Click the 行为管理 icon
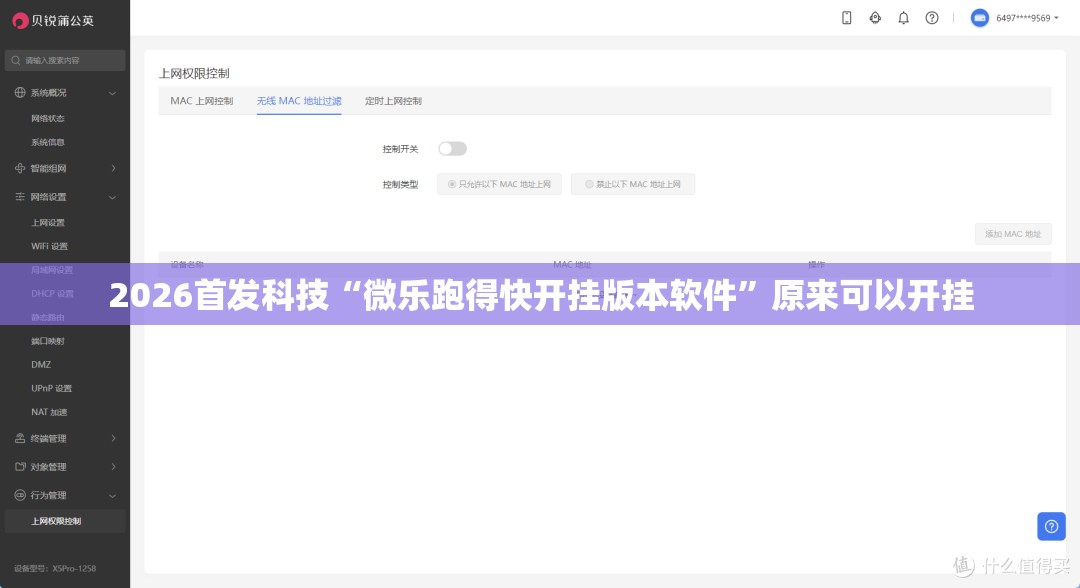This screenshot has height=588, width=1080. (20, 495)
